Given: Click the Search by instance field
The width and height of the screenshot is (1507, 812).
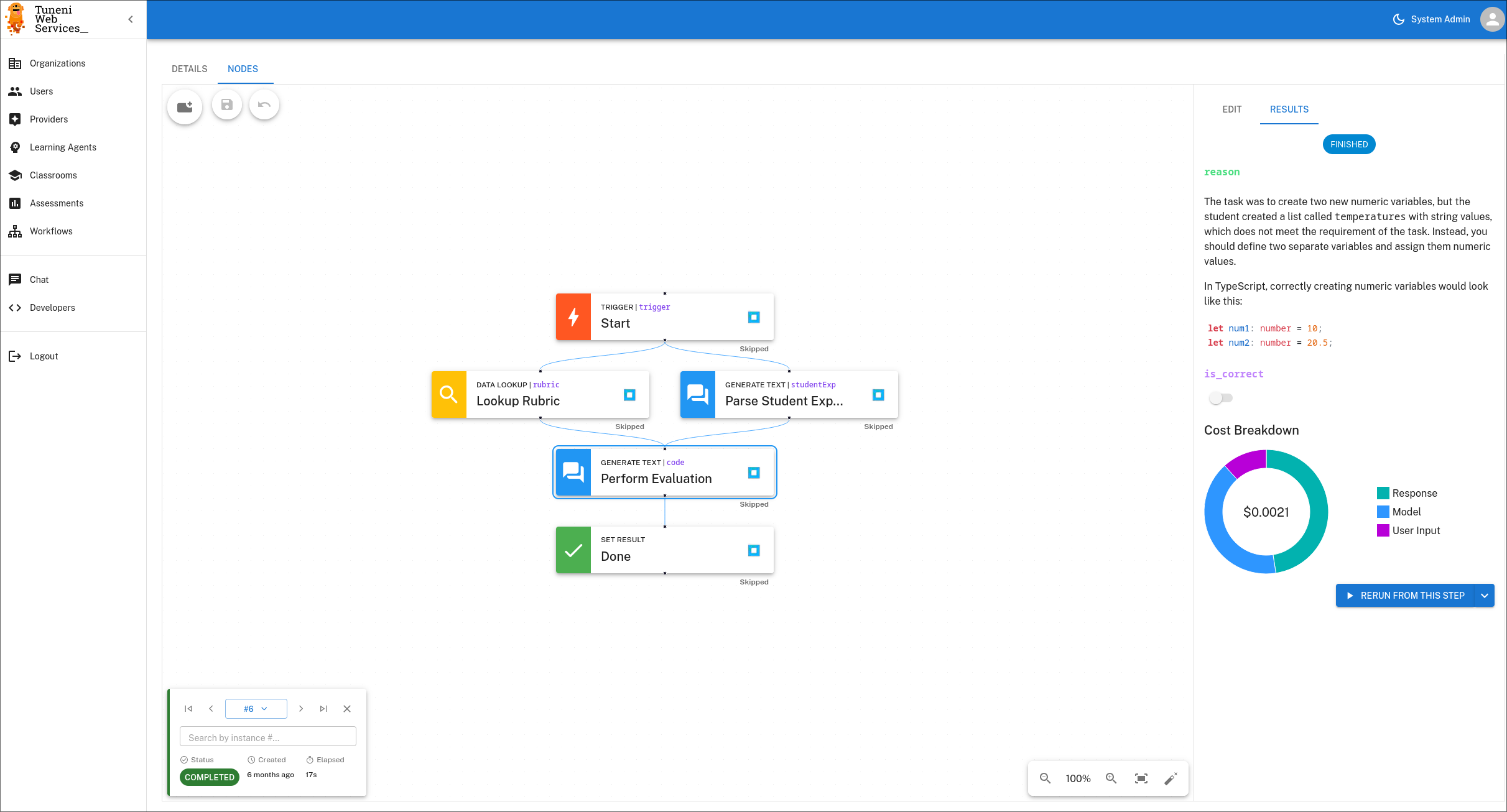Looking at the screenshot, I should coord(267,737).
